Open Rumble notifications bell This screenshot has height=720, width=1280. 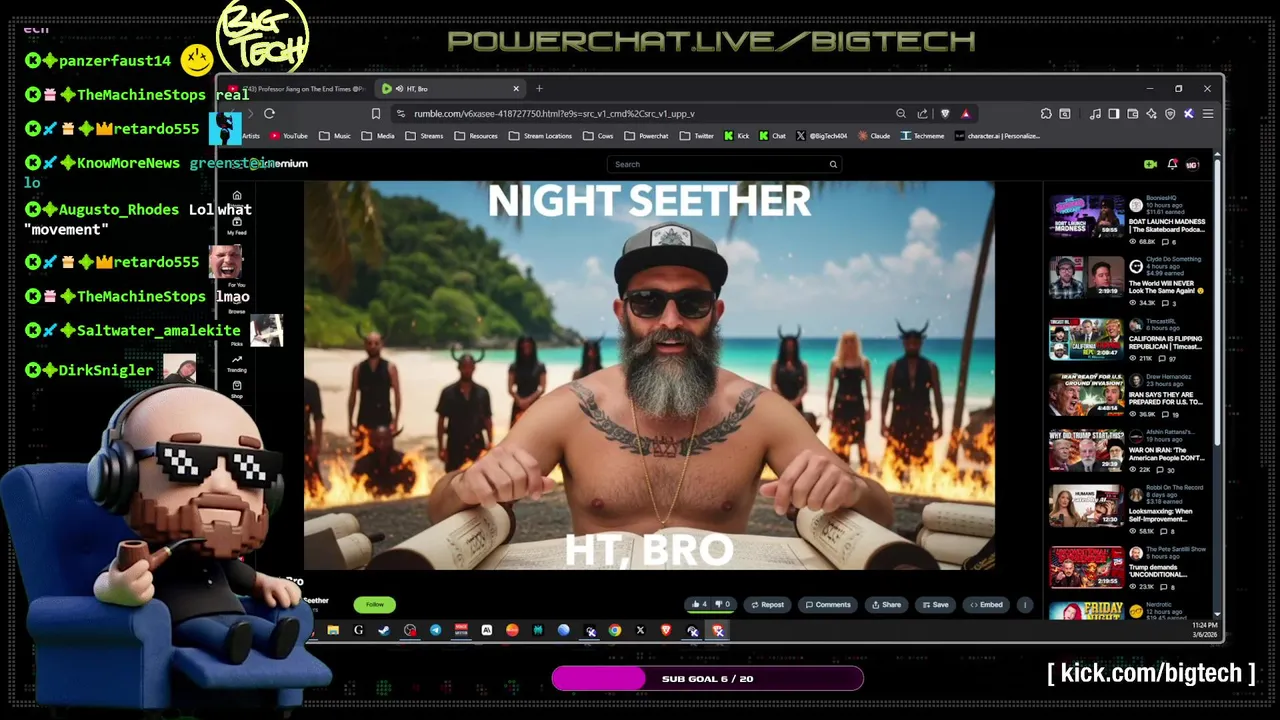pyautogui.click(x=1172, y=164)
